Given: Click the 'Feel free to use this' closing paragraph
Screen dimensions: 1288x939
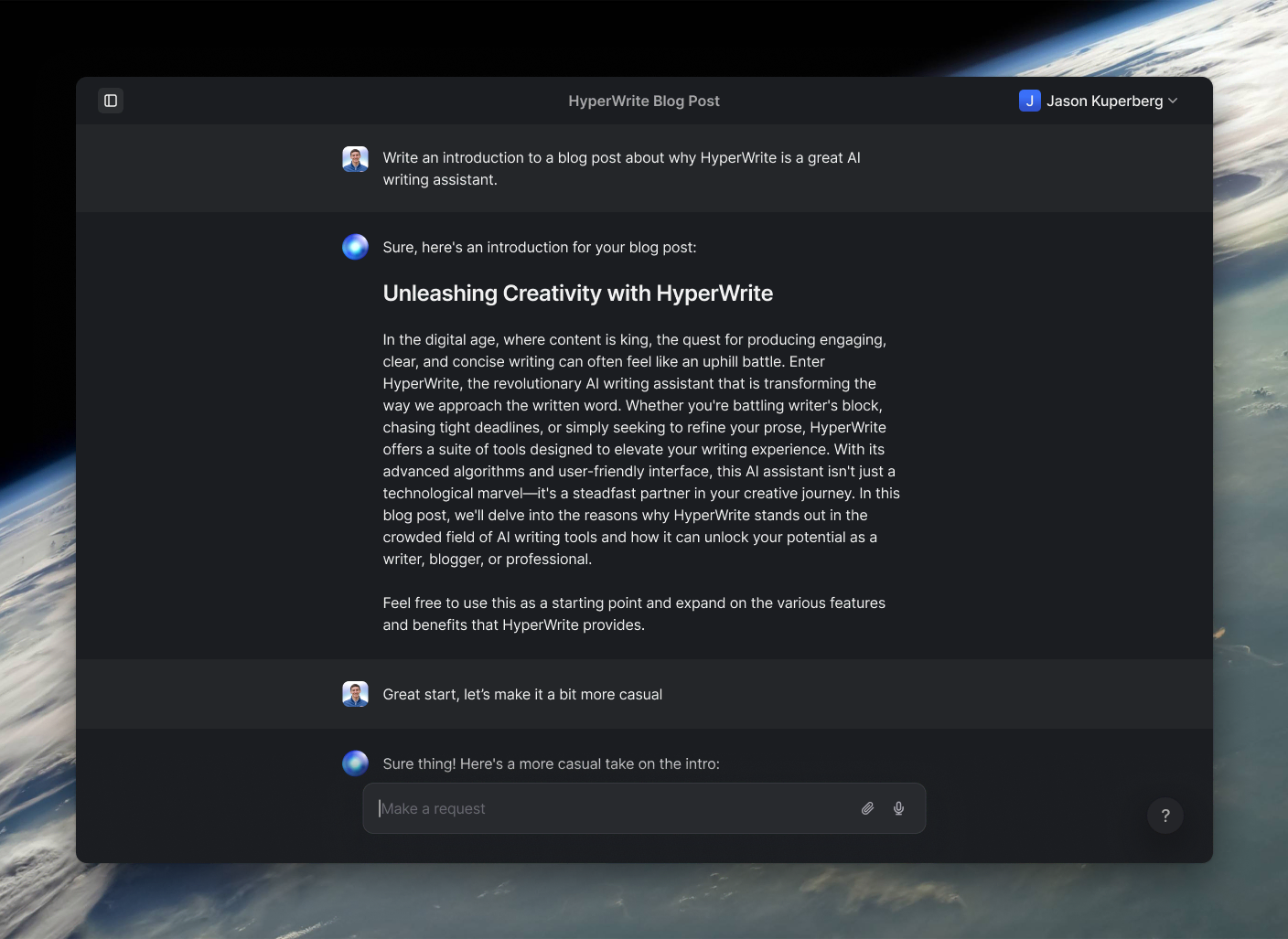Looking at the screenshot, I should point(634,614).
